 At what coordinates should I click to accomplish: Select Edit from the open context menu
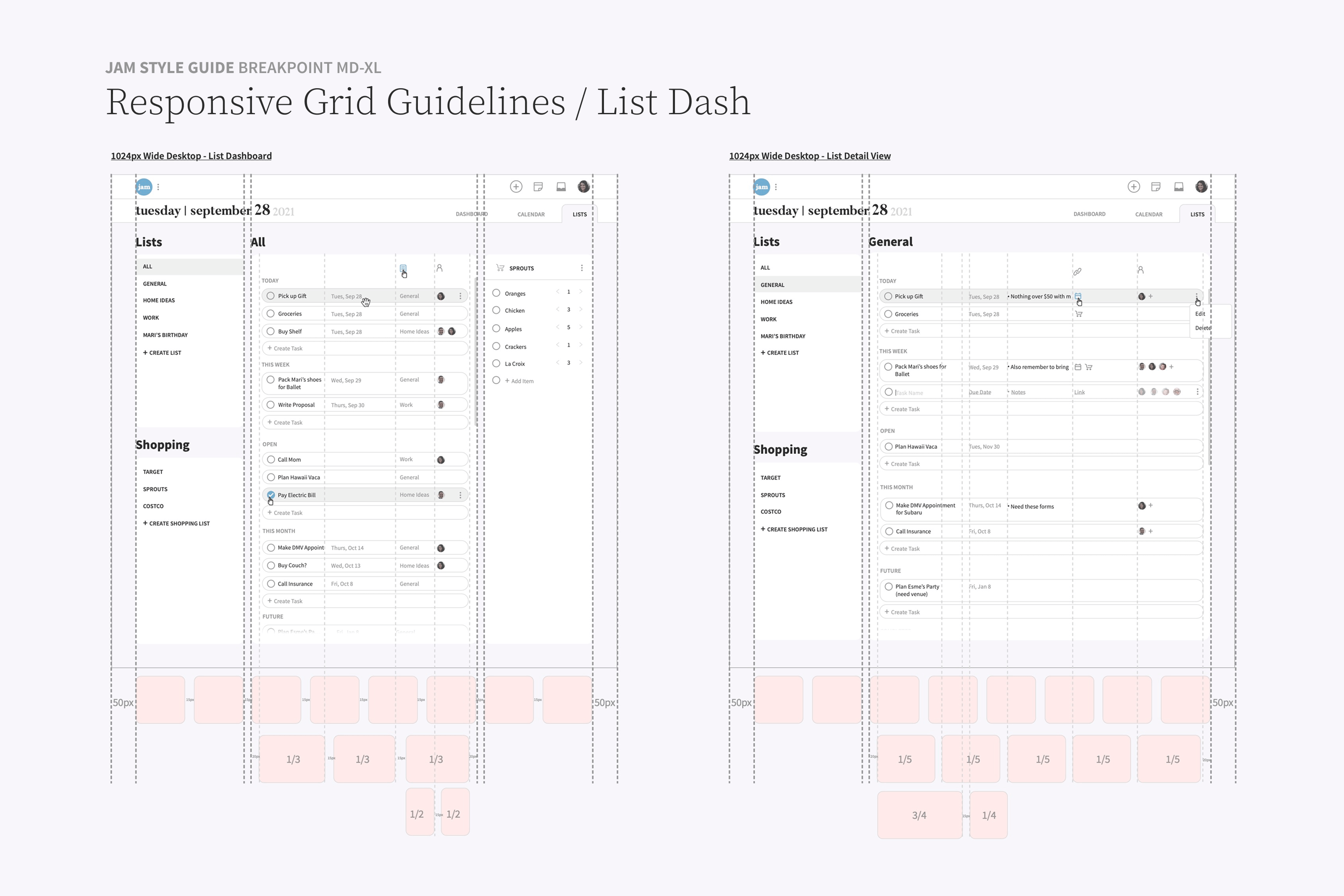1200,314
